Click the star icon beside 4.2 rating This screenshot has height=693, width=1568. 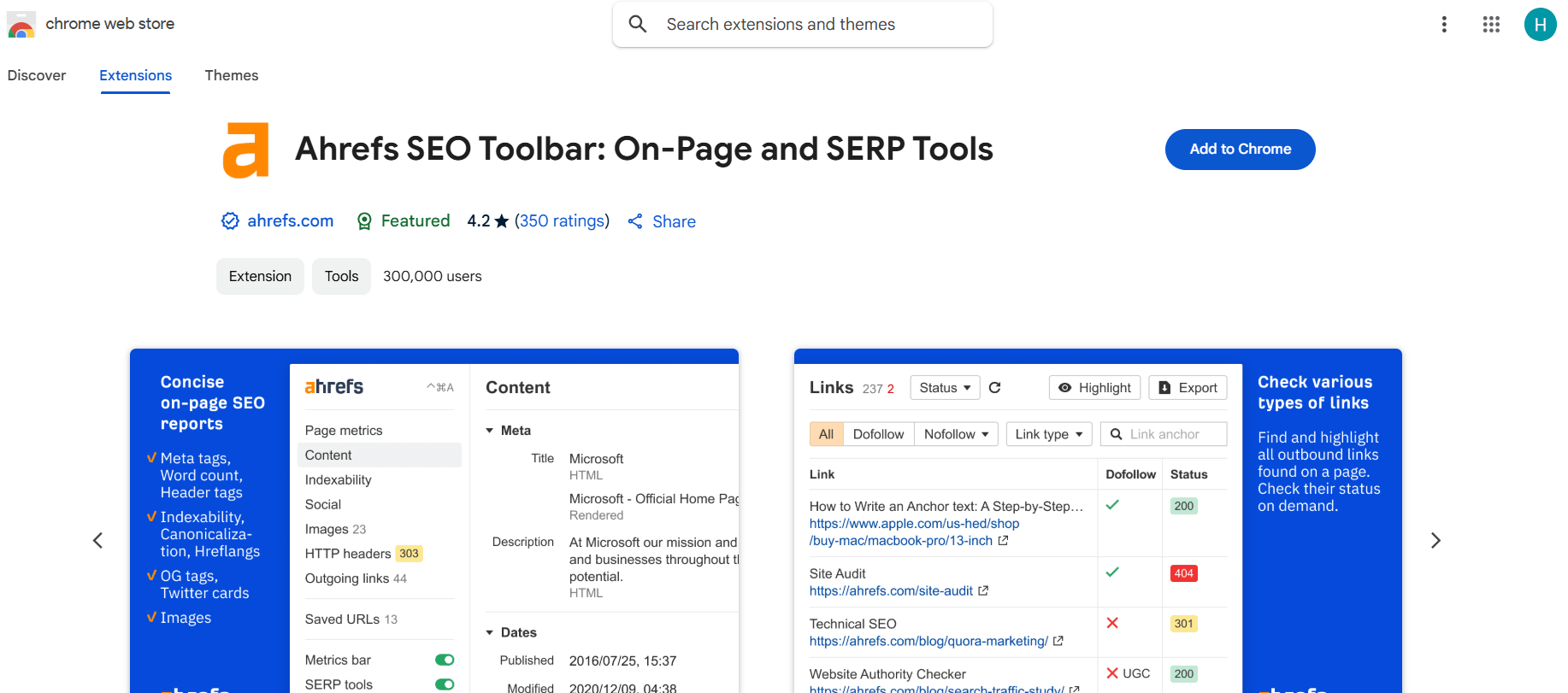click(502, 221)
